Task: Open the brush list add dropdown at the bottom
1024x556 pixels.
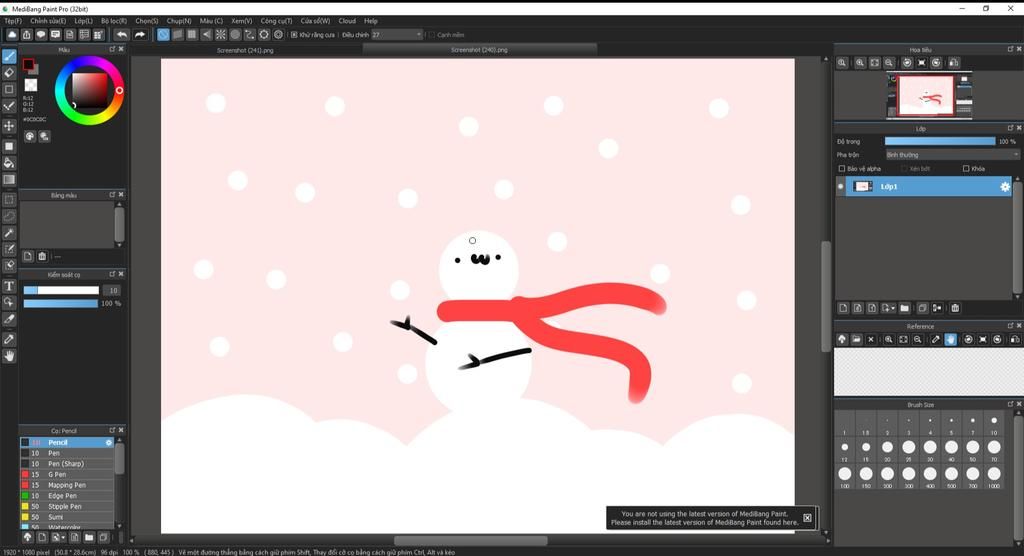Action: [63, 538]
